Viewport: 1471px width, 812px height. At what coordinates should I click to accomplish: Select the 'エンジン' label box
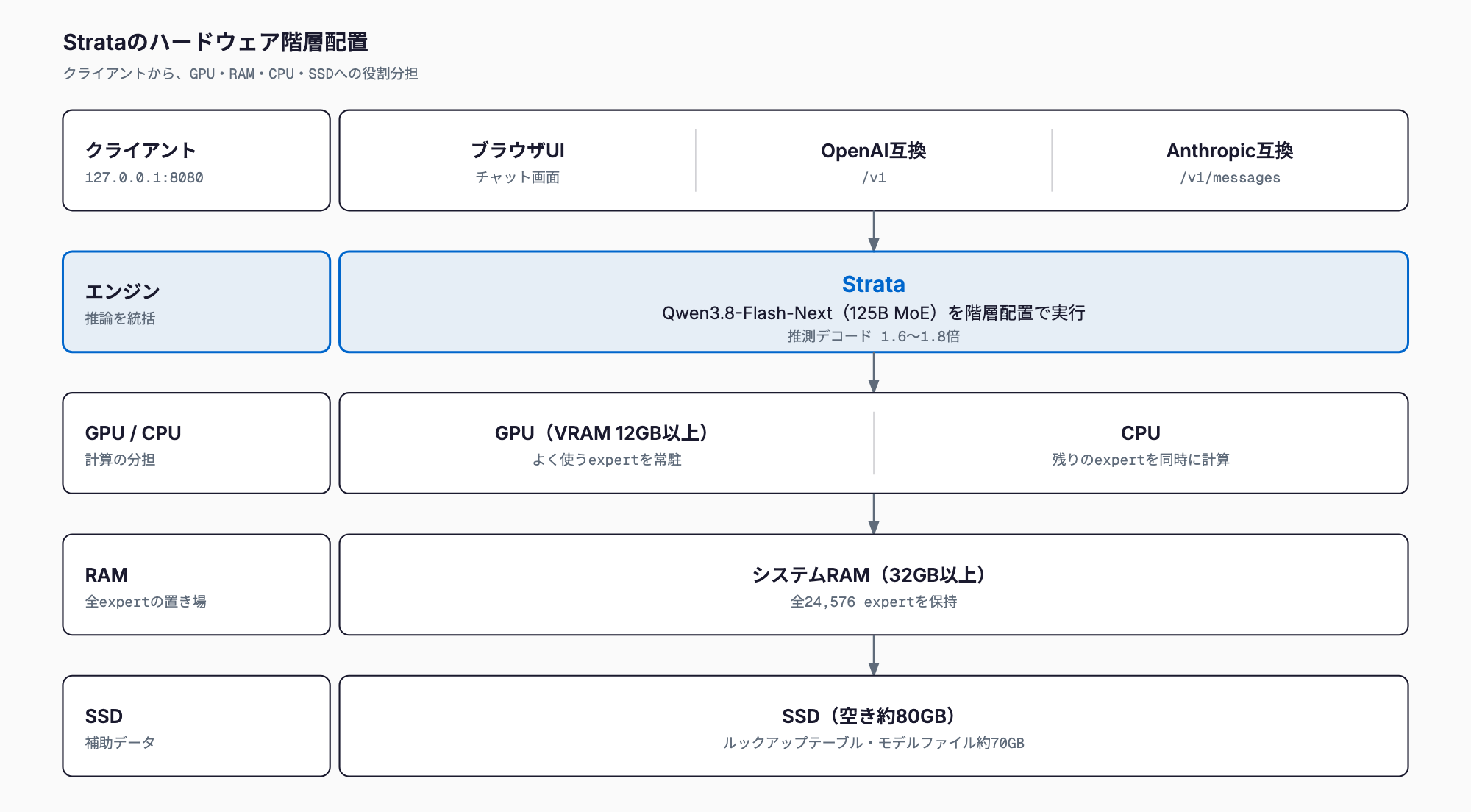click(x=196, y=302)
